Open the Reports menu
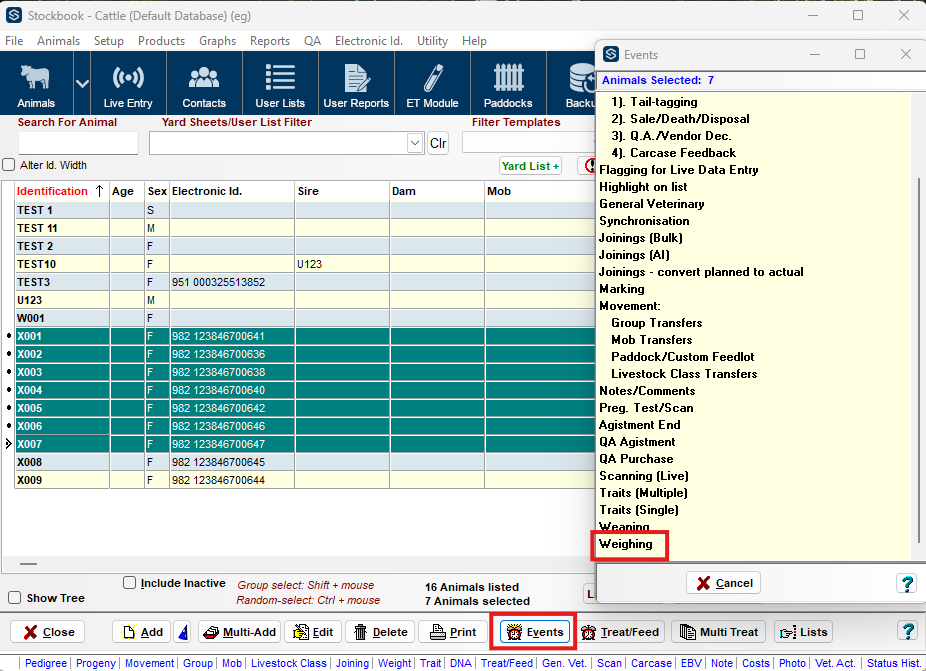The image size is (926, 671). (270, 41)
